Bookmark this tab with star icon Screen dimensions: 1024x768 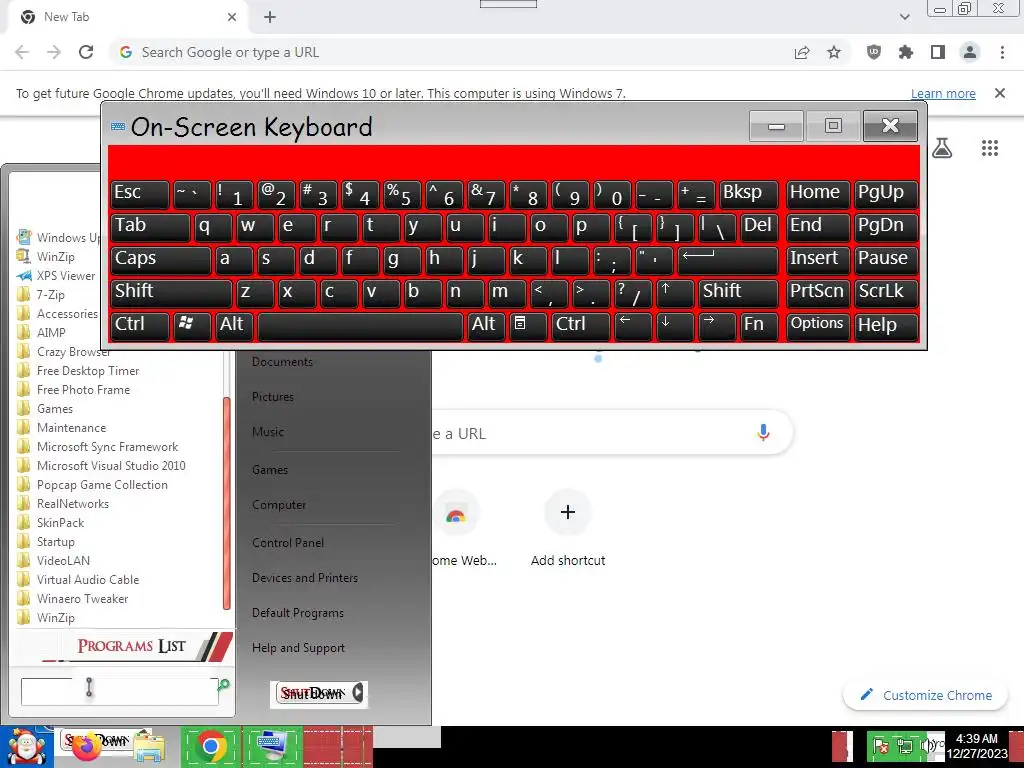[834, 52]
